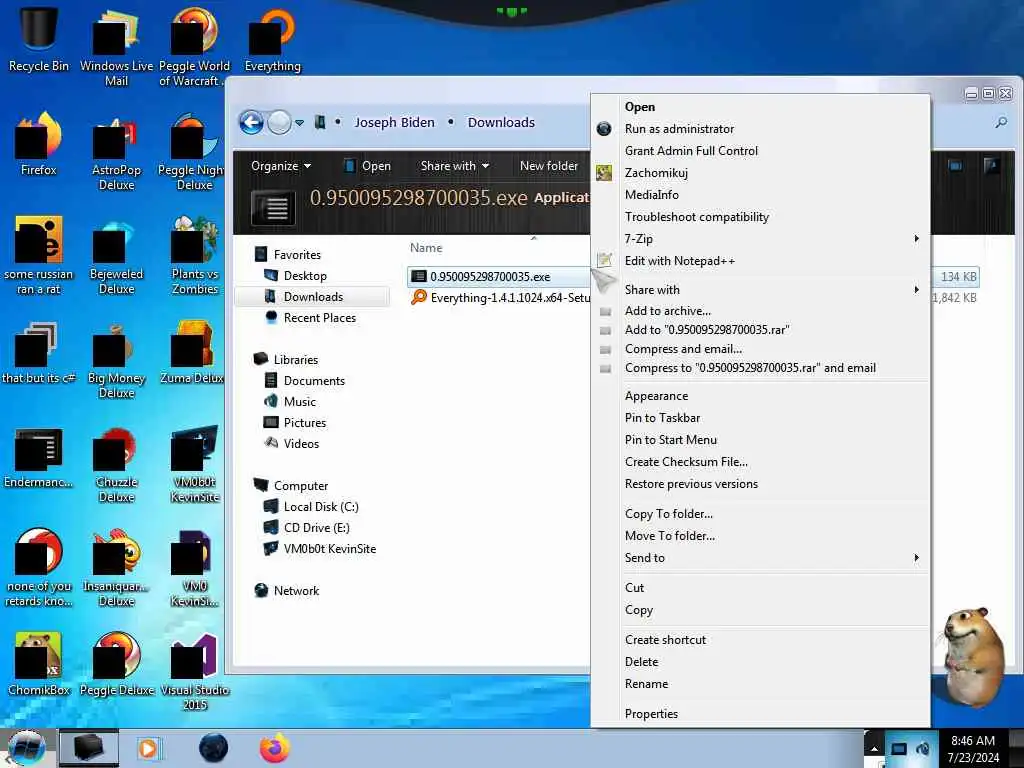Image resolution: width=1024 pixels, height=768 pixels.
Task: Open Windows Live Mail desktop shortcut
Action: (x=116, y=46)
